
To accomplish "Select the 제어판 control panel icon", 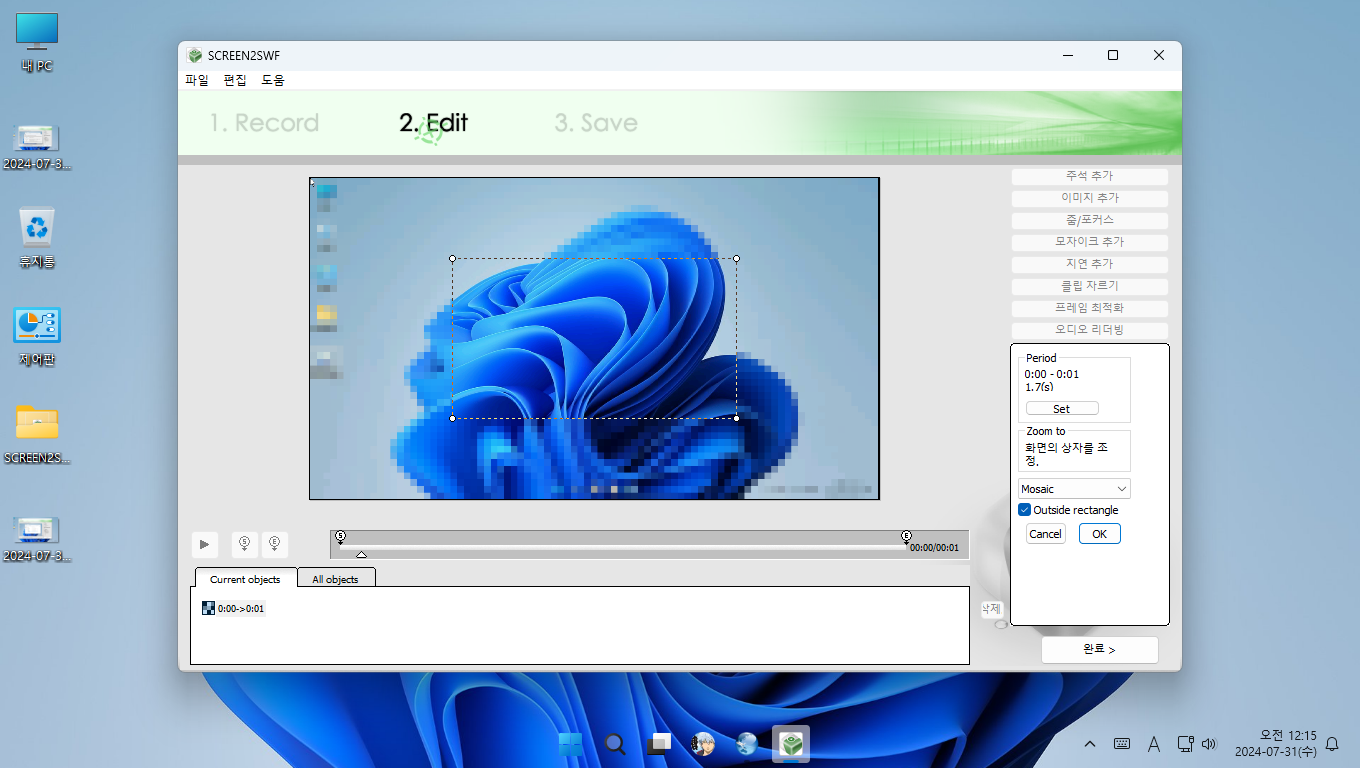I will [x=37, y=336].
